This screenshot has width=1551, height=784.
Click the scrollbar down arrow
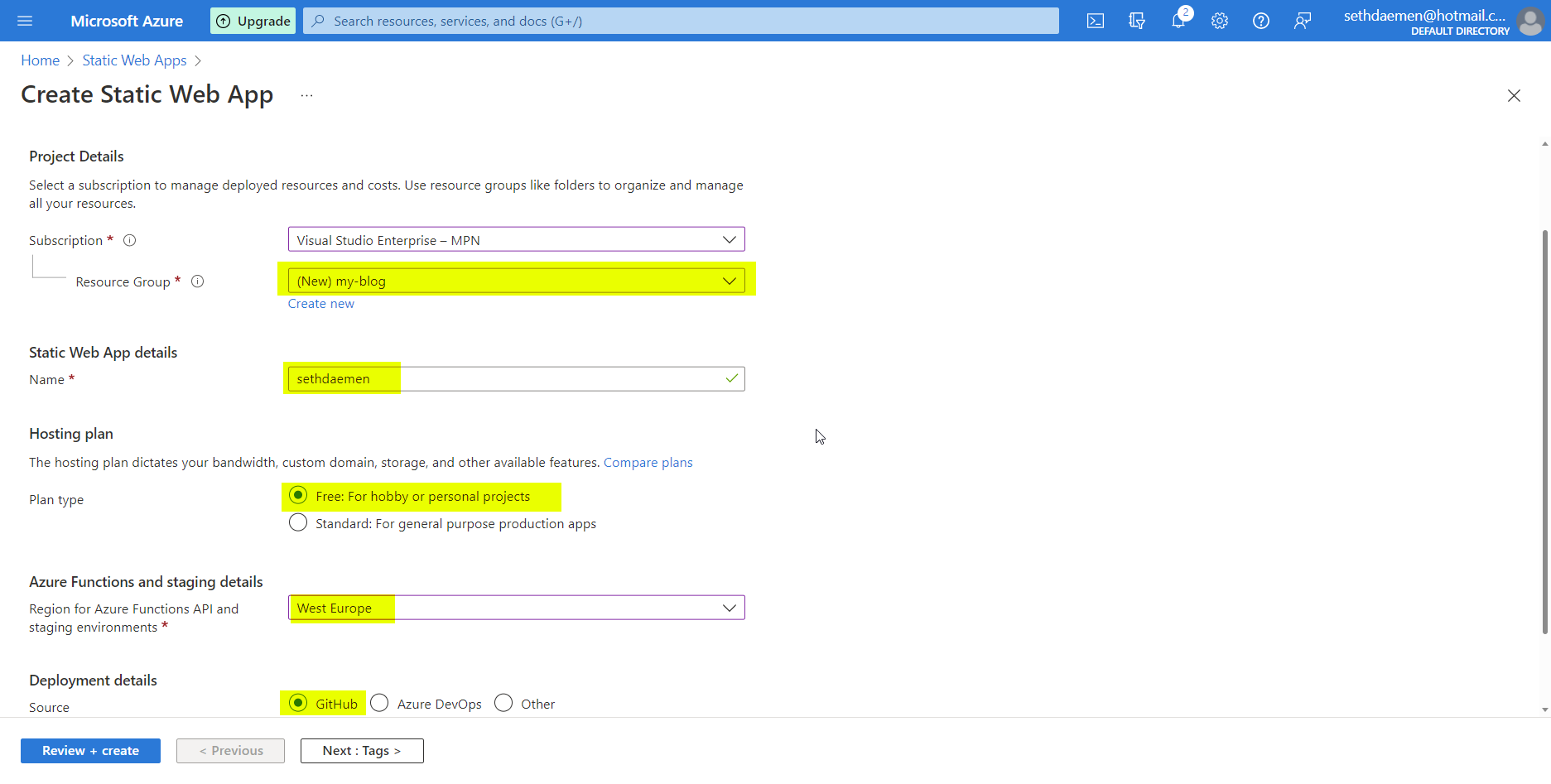point(1544,709)
